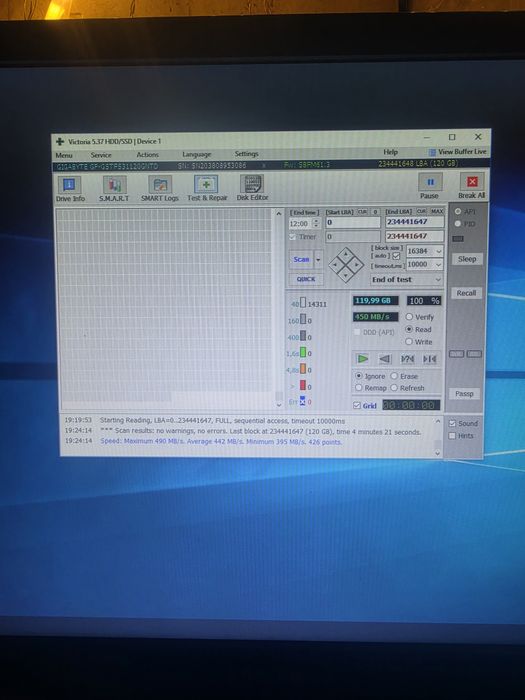
Task: Click the End LBA input field
Action: 415,222
